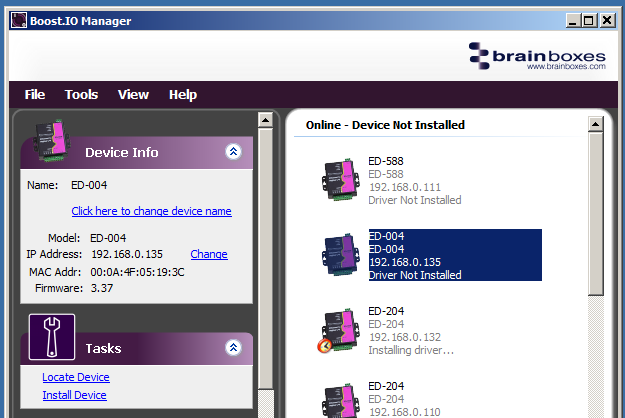
Task: Click the Brainboxes logo
Action: pyautogui.click(x=538, y=56)
